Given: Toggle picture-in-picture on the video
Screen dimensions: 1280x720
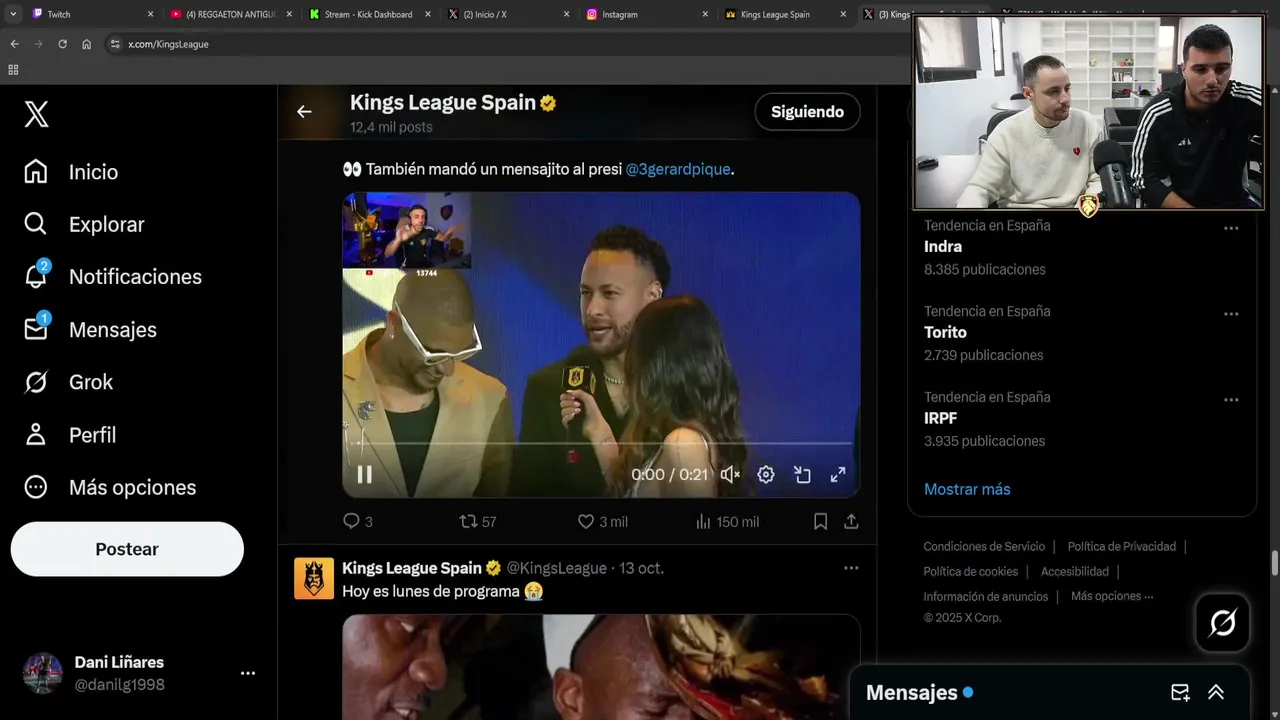Looking at the screenshot, I should (802, 475).
